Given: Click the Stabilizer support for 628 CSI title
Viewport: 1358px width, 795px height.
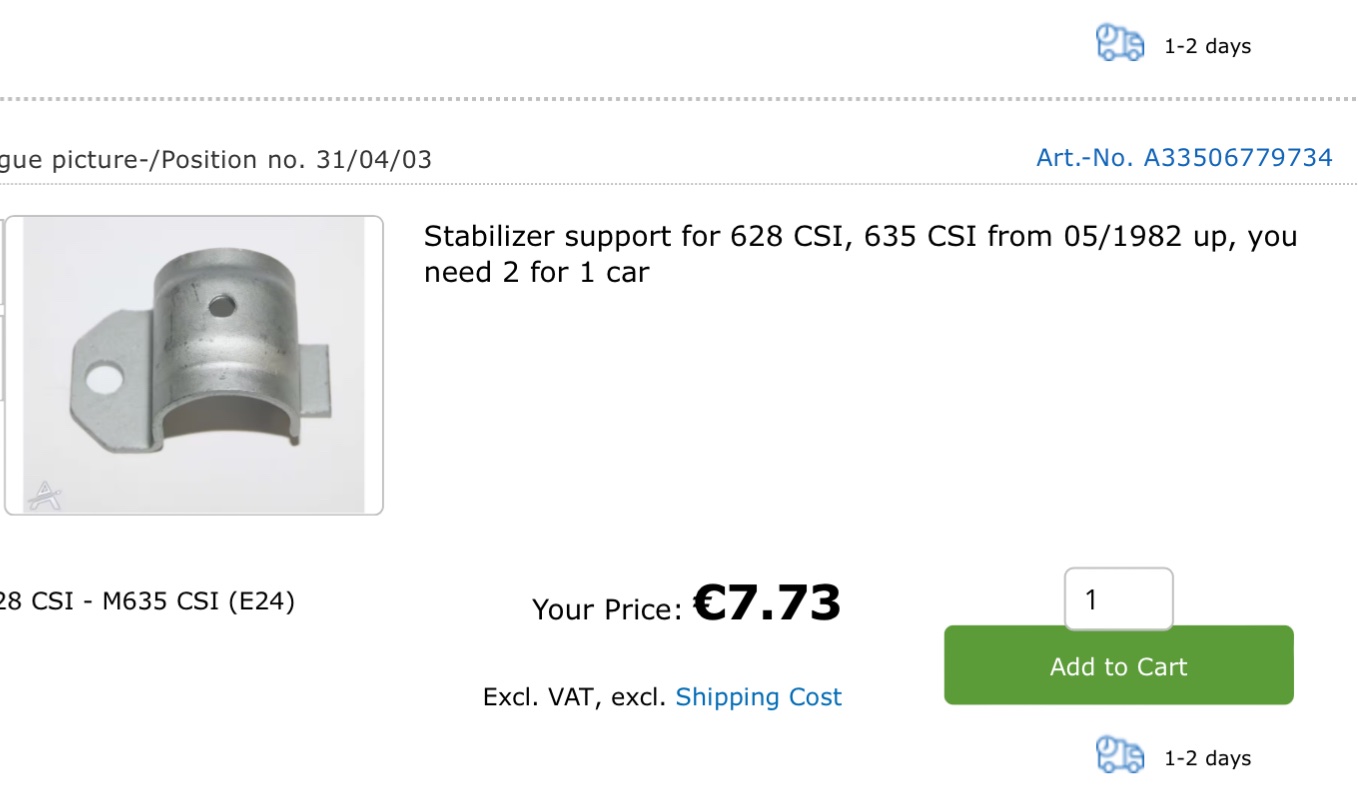Looking at the screenshot, I should 860,236.
